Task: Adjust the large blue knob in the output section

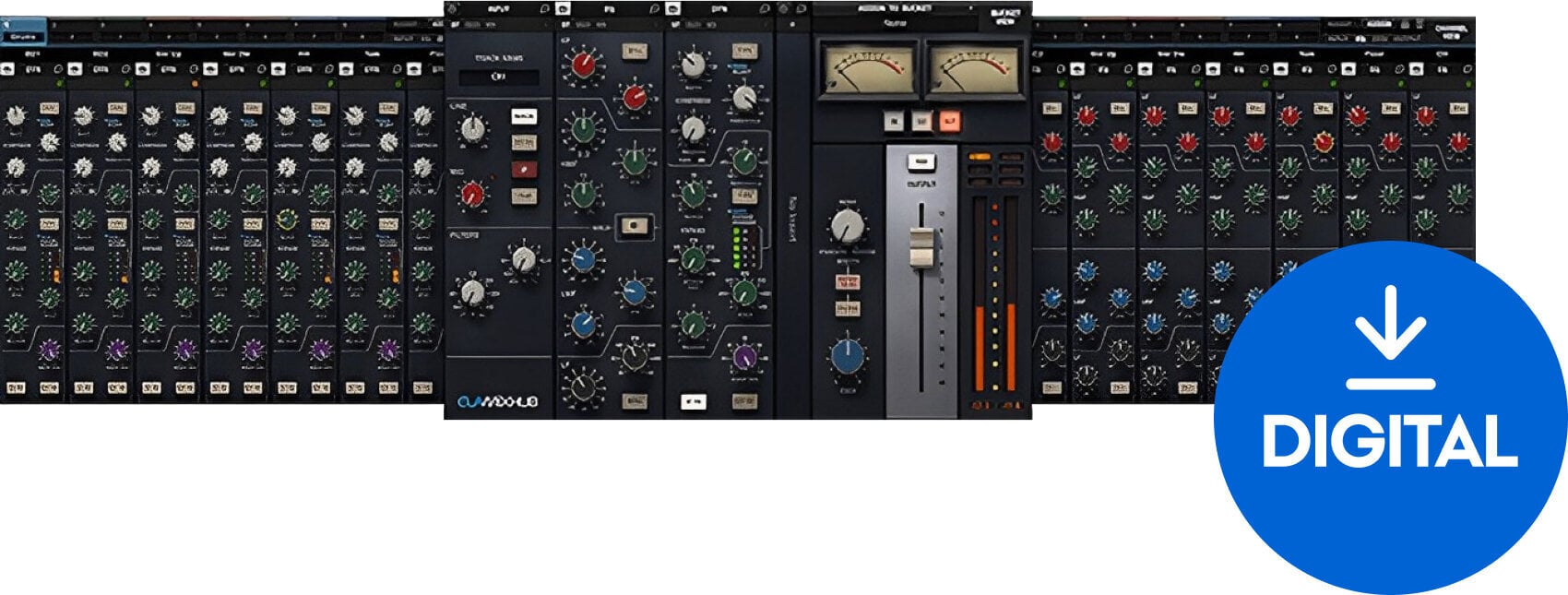Action: [848, 356]
